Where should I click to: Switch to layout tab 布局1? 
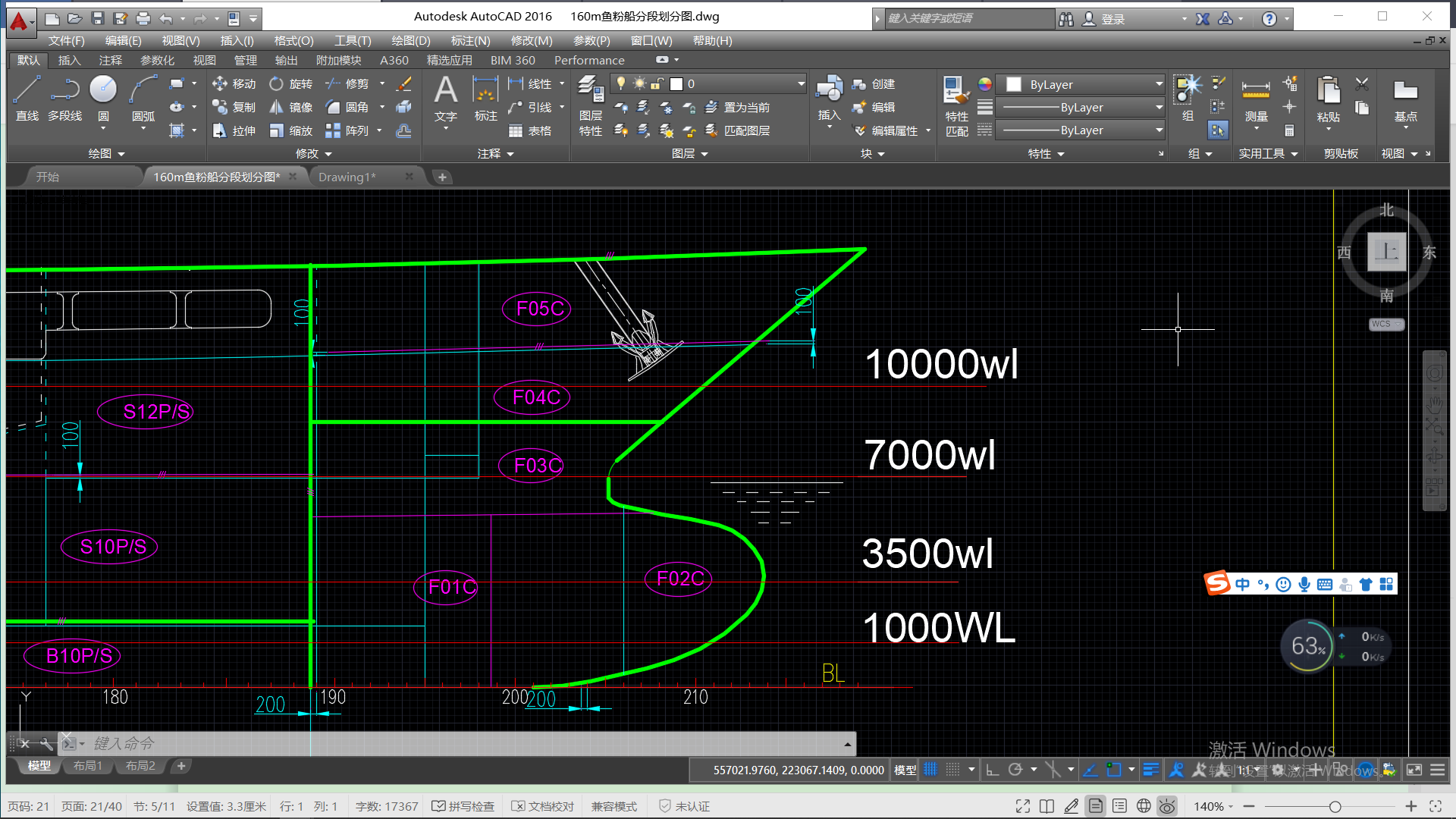[88, 766]
